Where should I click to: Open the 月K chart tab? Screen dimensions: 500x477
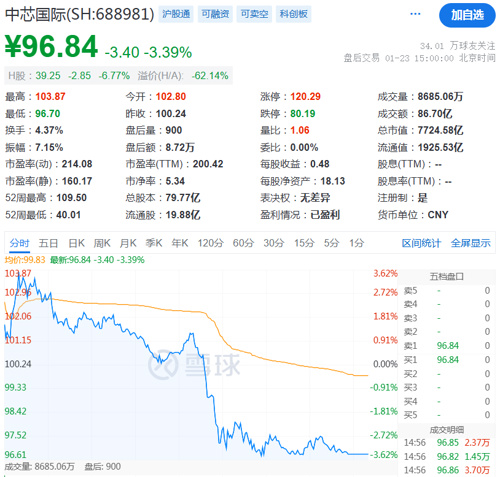tap(128, 243)
